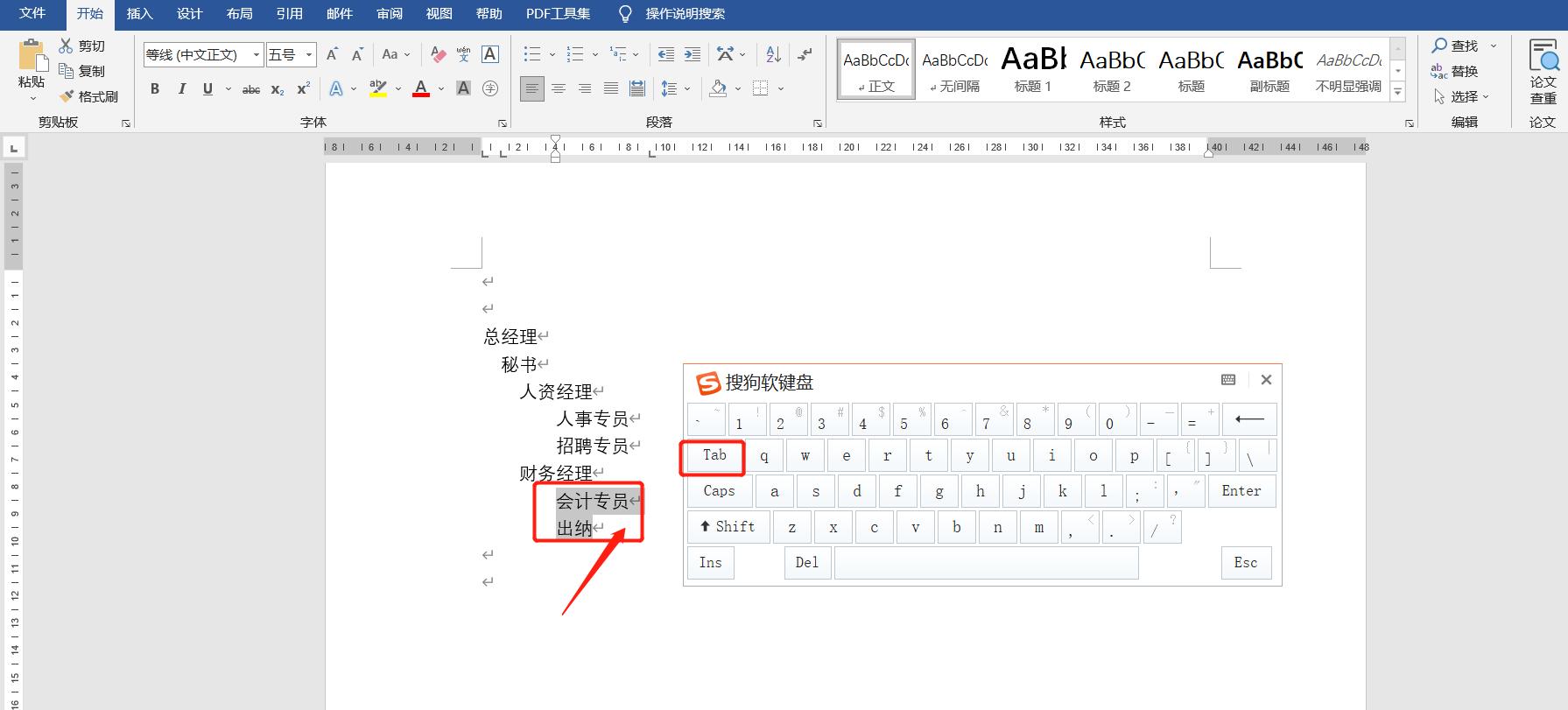Viewport: 1568px width, 710px height.
Task: Click the Copy (复制) icon
Action: pos(66,71)
